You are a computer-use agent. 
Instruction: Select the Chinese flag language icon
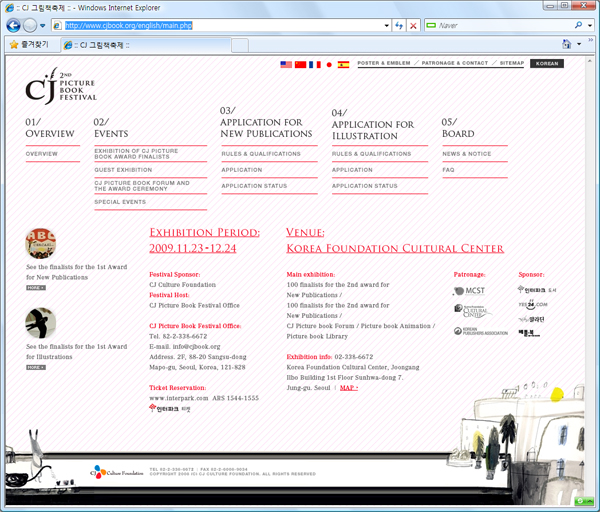point(300,64)
